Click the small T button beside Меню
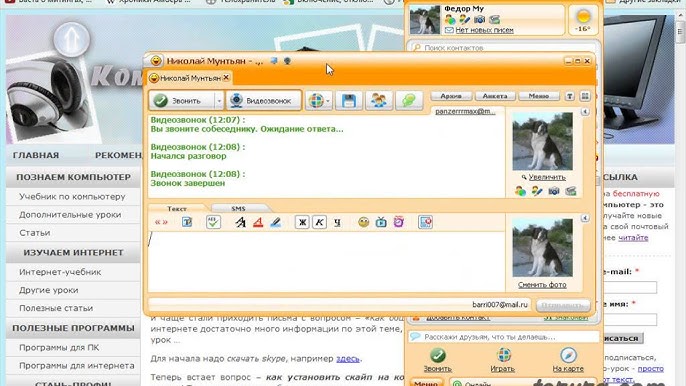Screen dimensions: 686x386 (x=569, y=96)
